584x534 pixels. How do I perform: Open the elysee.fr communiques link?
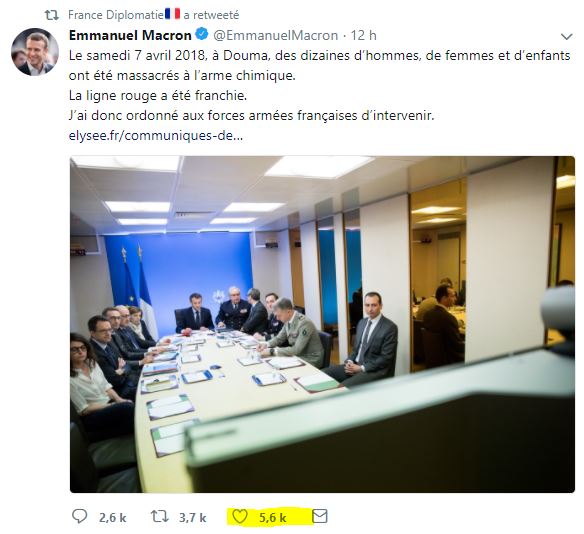[x=156, y=136]
